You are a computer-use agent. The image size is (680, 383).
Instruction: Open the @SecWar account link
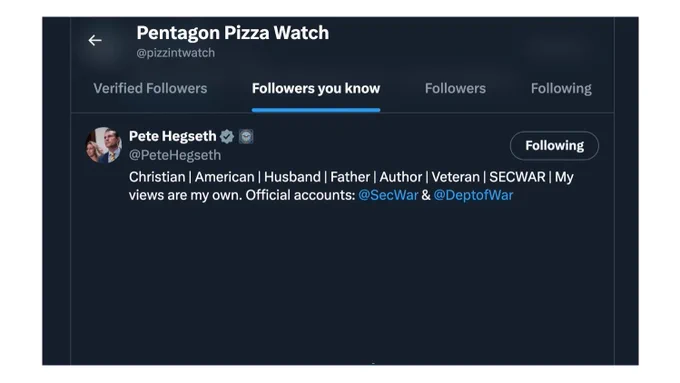(x=388, y=195)
